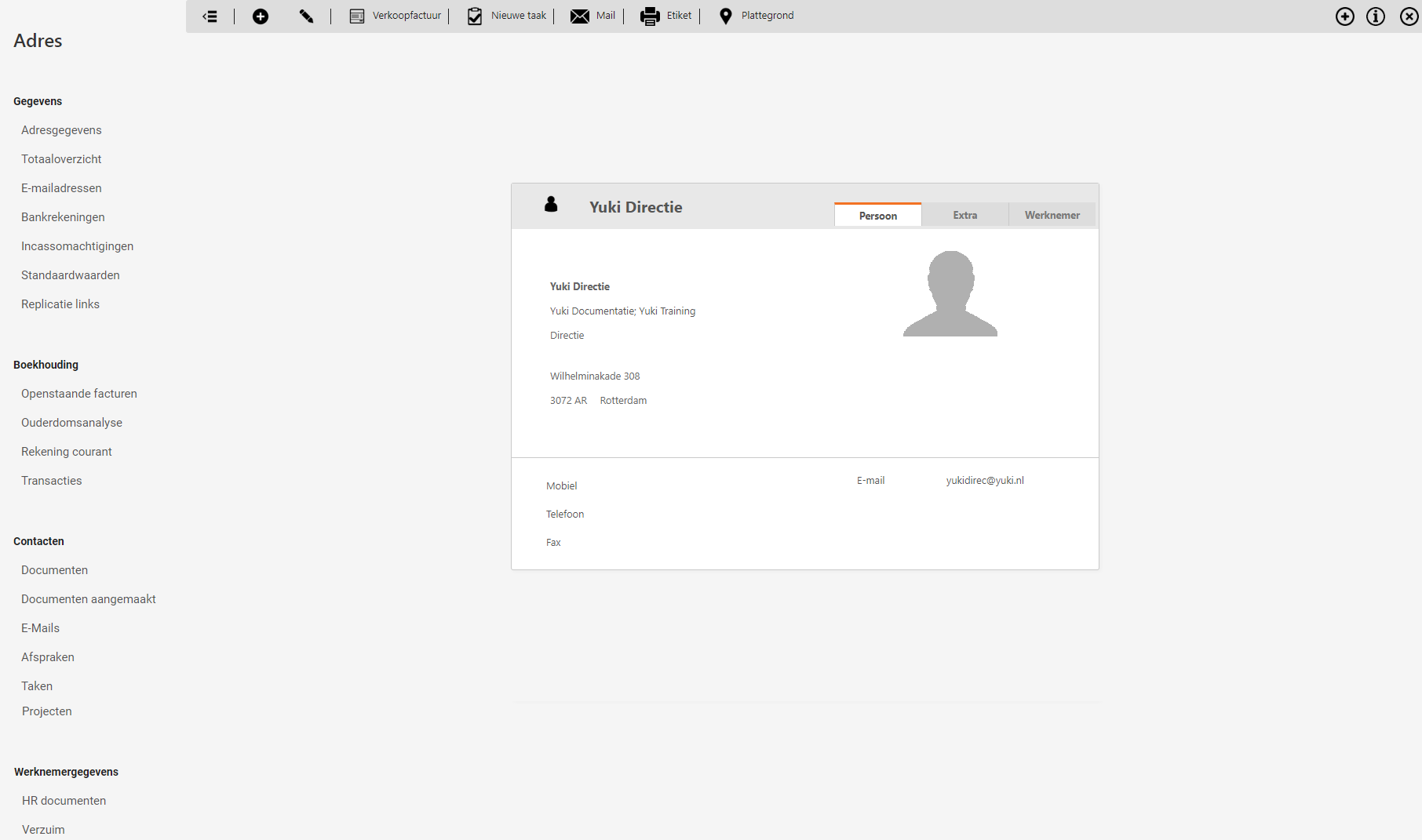Open E-mailadressen in the sidebar

pyautogui.click(x=61, y=188)
